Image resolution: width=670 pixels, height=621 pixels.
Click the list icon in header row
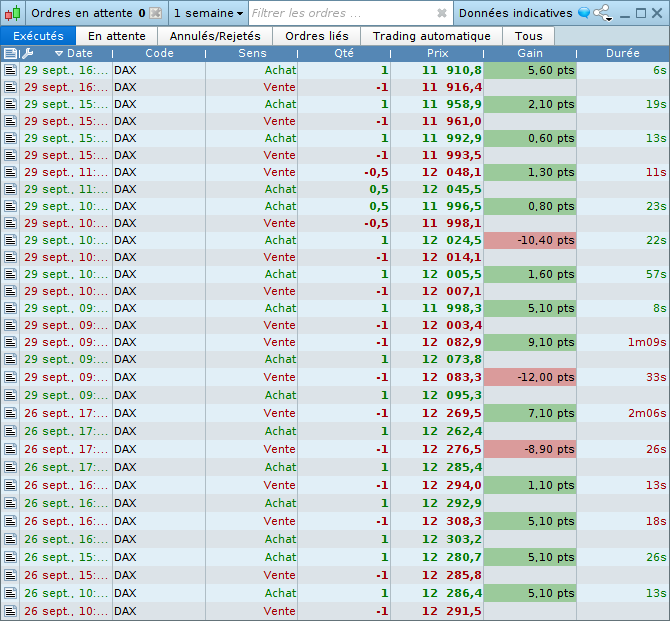(10, 53)
